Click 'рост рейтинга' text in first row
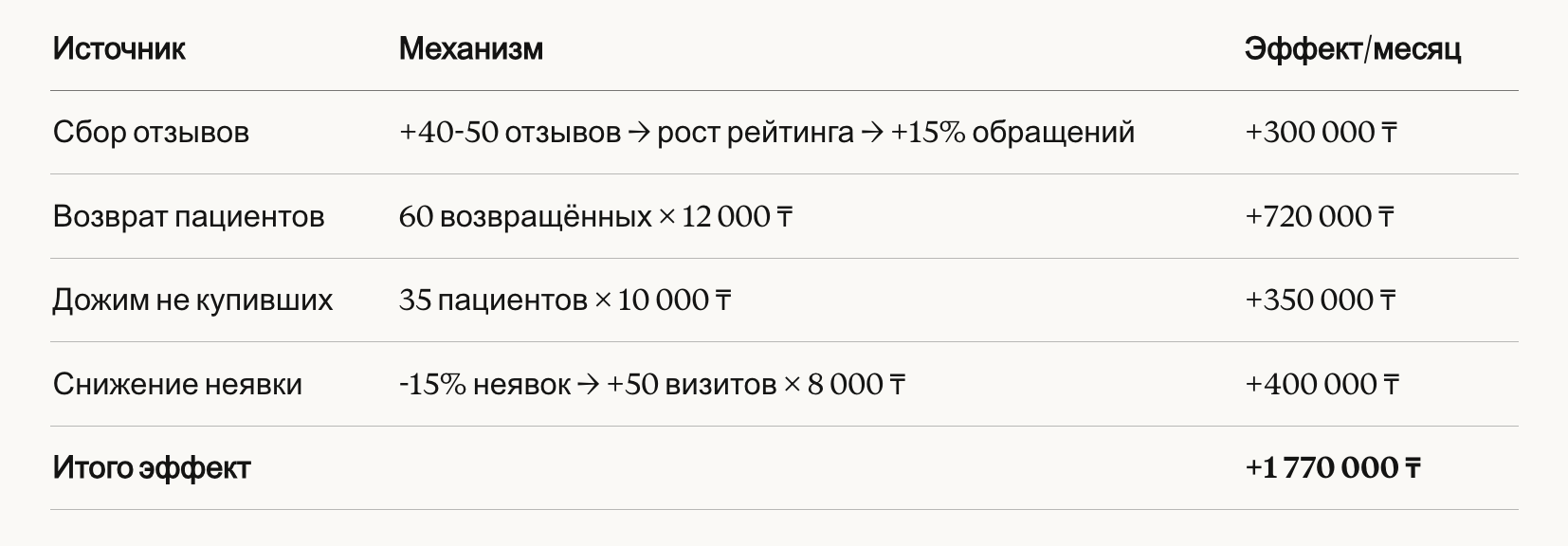 point(755,132)
